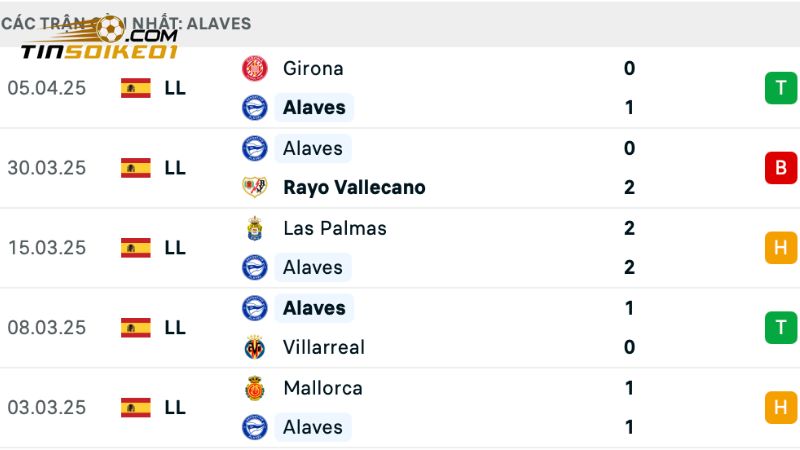
Task: Click the Alaves crest in 05.04.25 match
Action: click(255, 107)
